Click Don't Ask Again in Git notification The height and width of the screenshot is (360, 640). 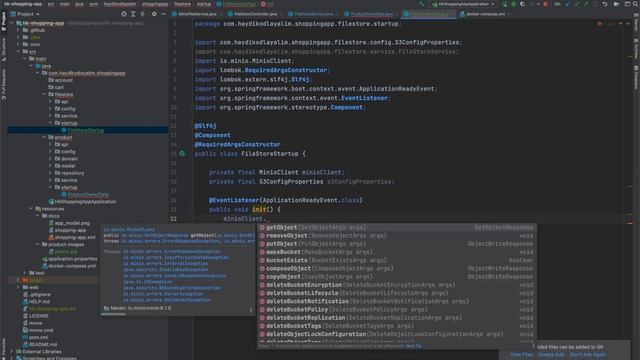pyautogui.click(x=588, y=354)
